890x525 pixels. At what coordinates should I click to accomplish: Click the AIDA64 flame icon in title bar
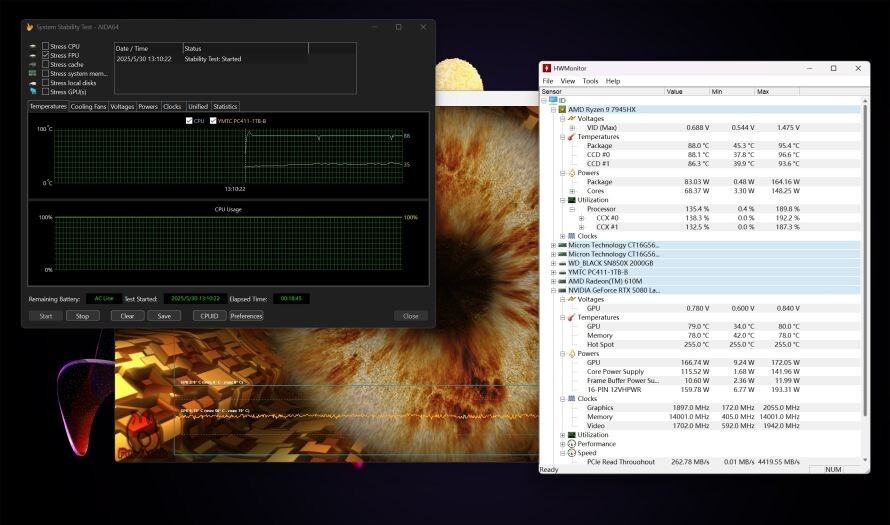[x=29, y=27]
